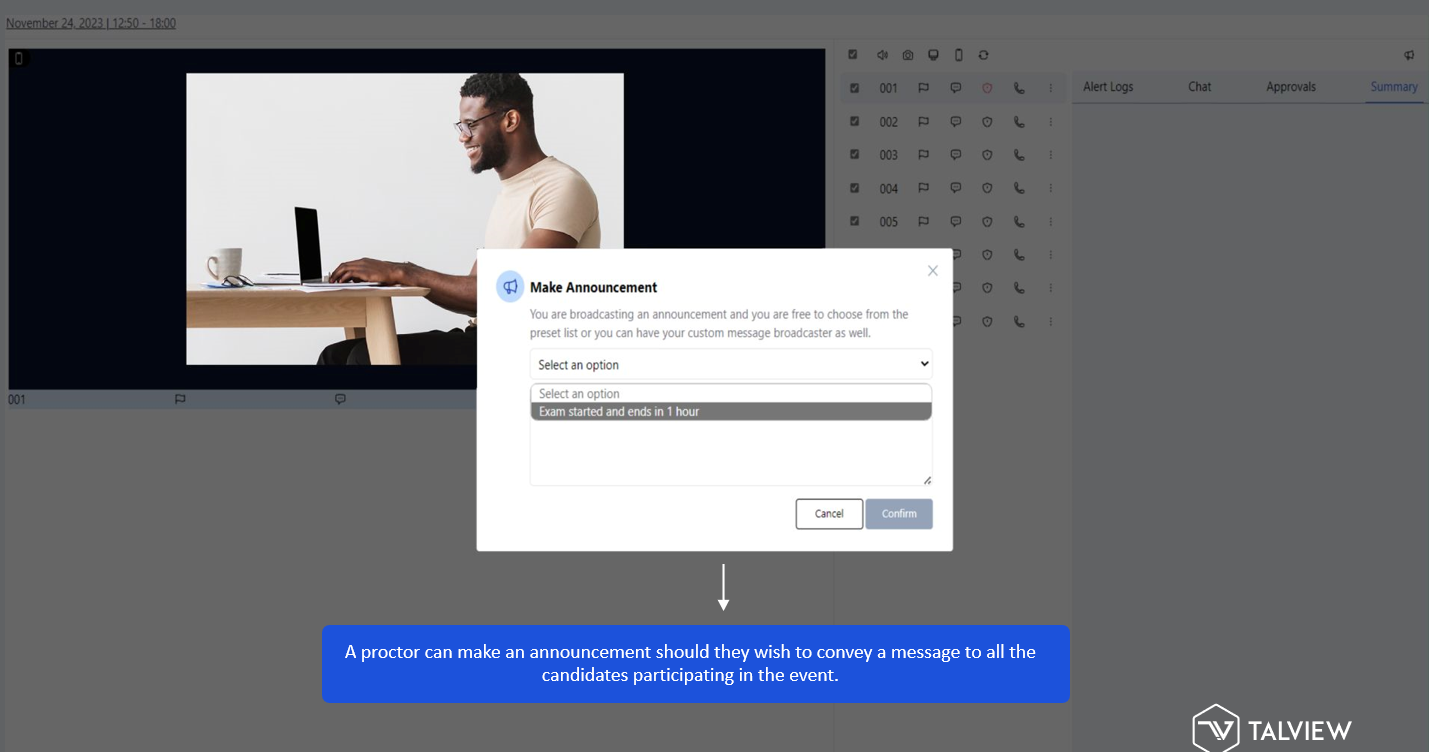
Task: Click the shield icon for candidate 005
Action: pos(987,222)
